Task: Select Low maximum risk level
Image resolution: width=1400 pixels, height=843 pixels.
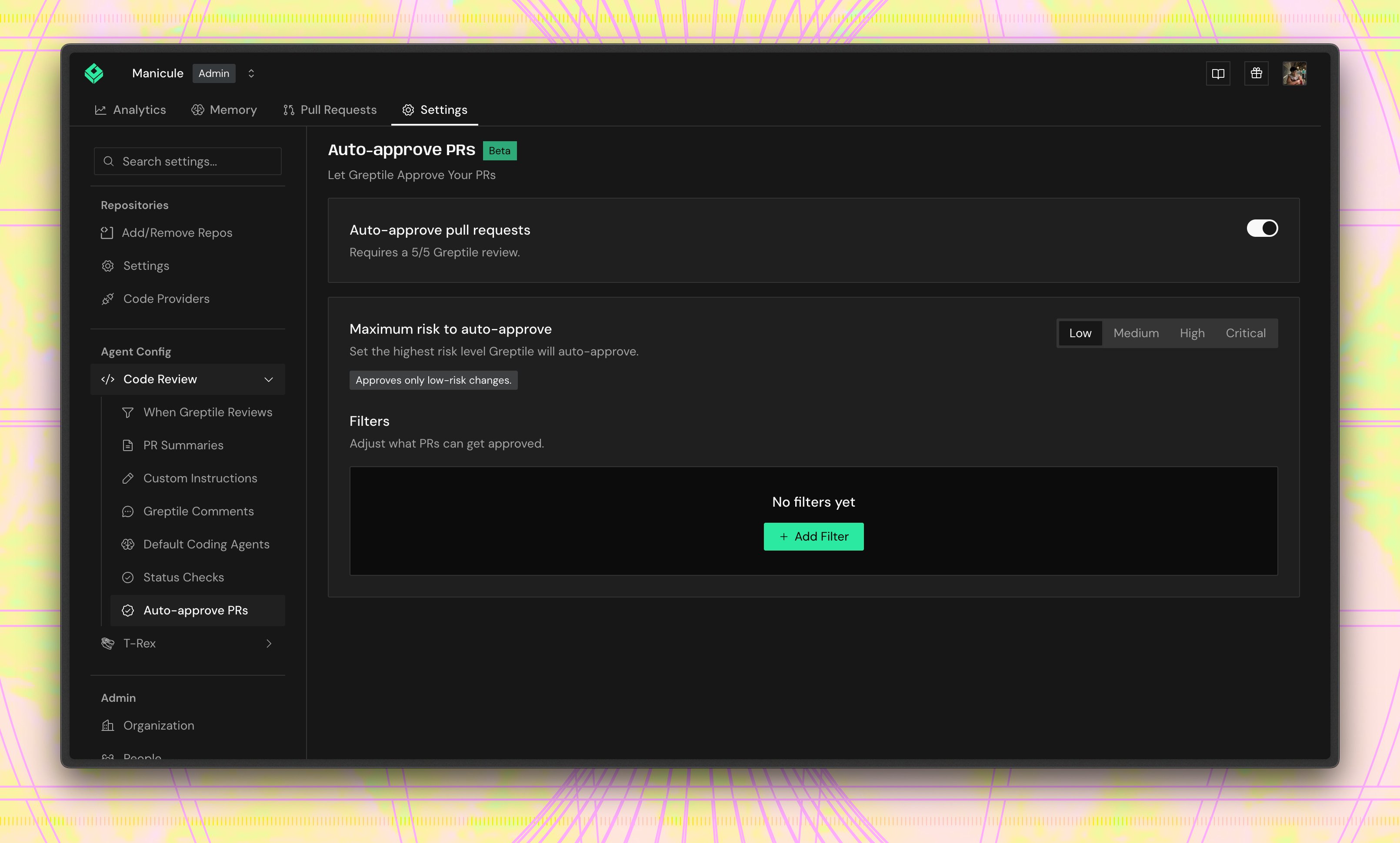Action: tap(1080, 333)
